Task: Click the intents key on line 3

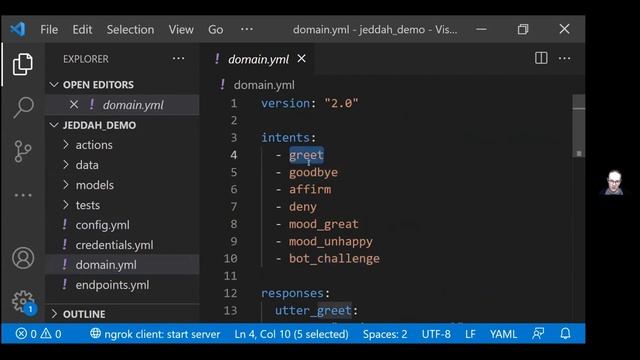Action: [x=285, y=138]
